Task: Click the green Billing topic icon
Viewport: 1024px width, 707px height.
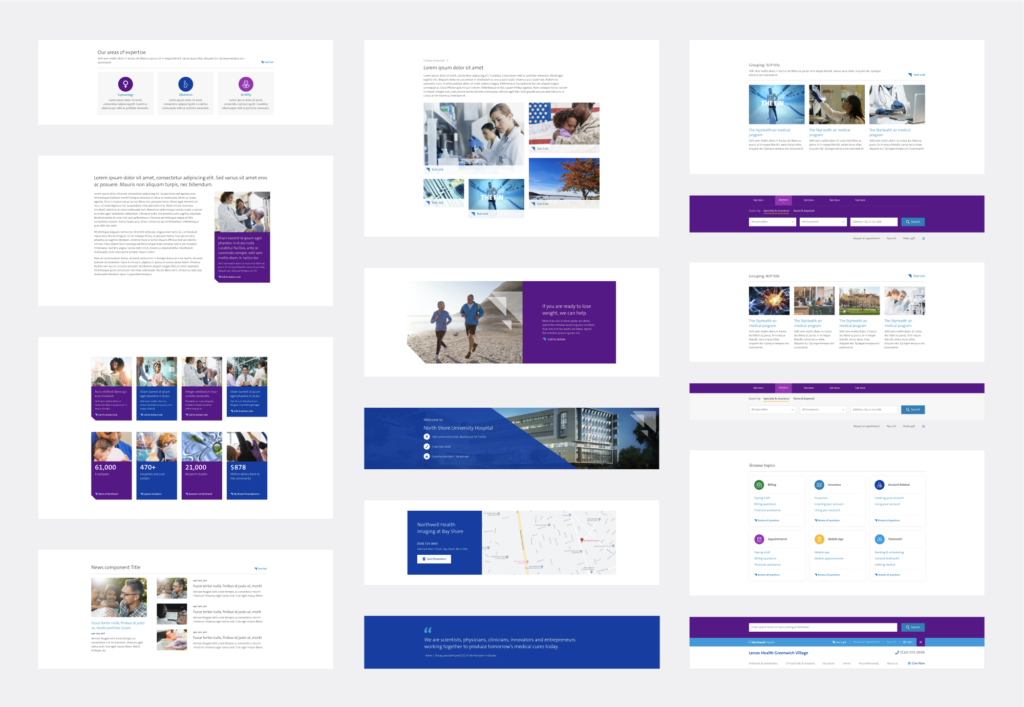Action: (759, 484)
